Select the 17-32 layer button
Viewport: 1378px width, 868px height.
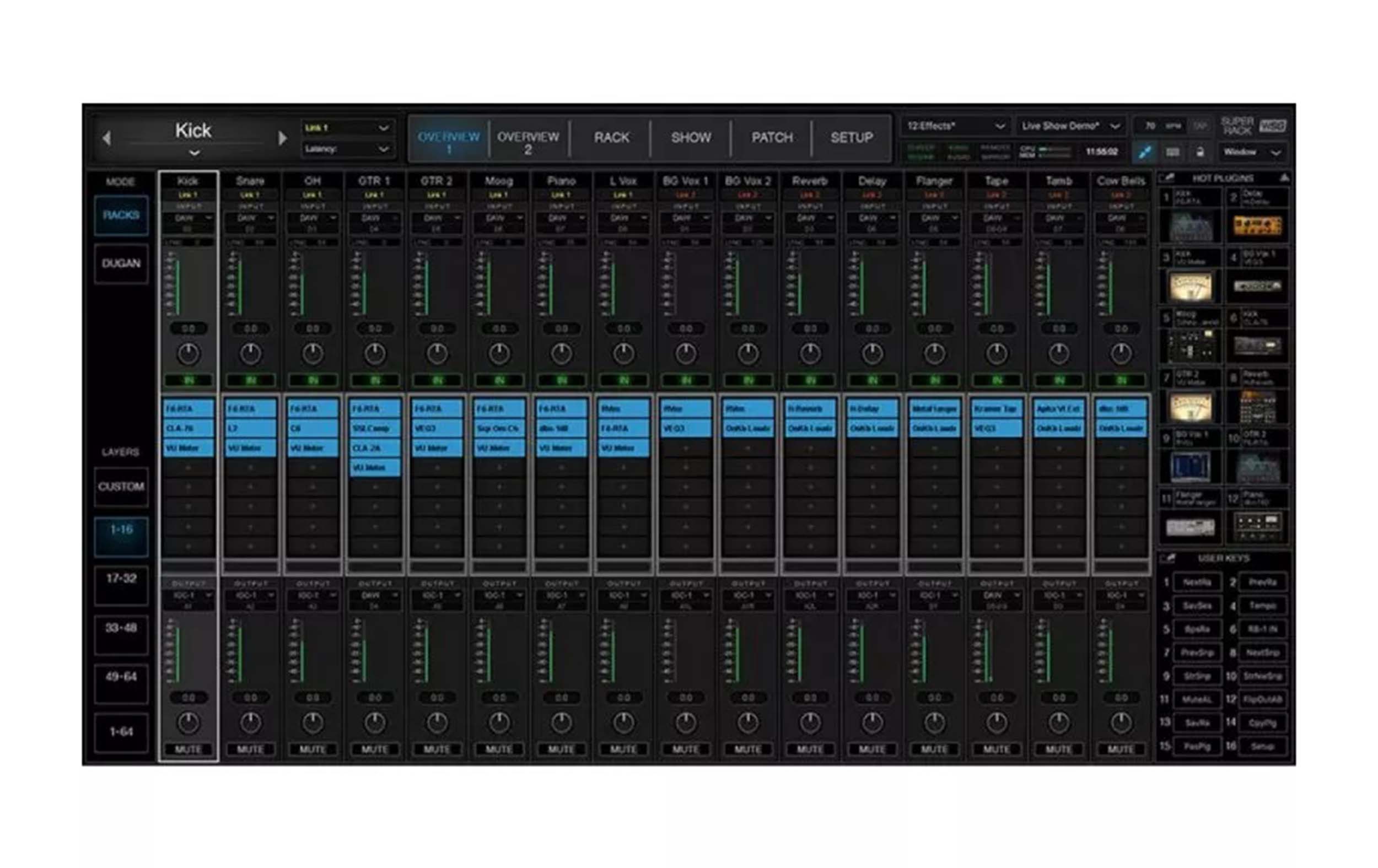click(121, 585)
